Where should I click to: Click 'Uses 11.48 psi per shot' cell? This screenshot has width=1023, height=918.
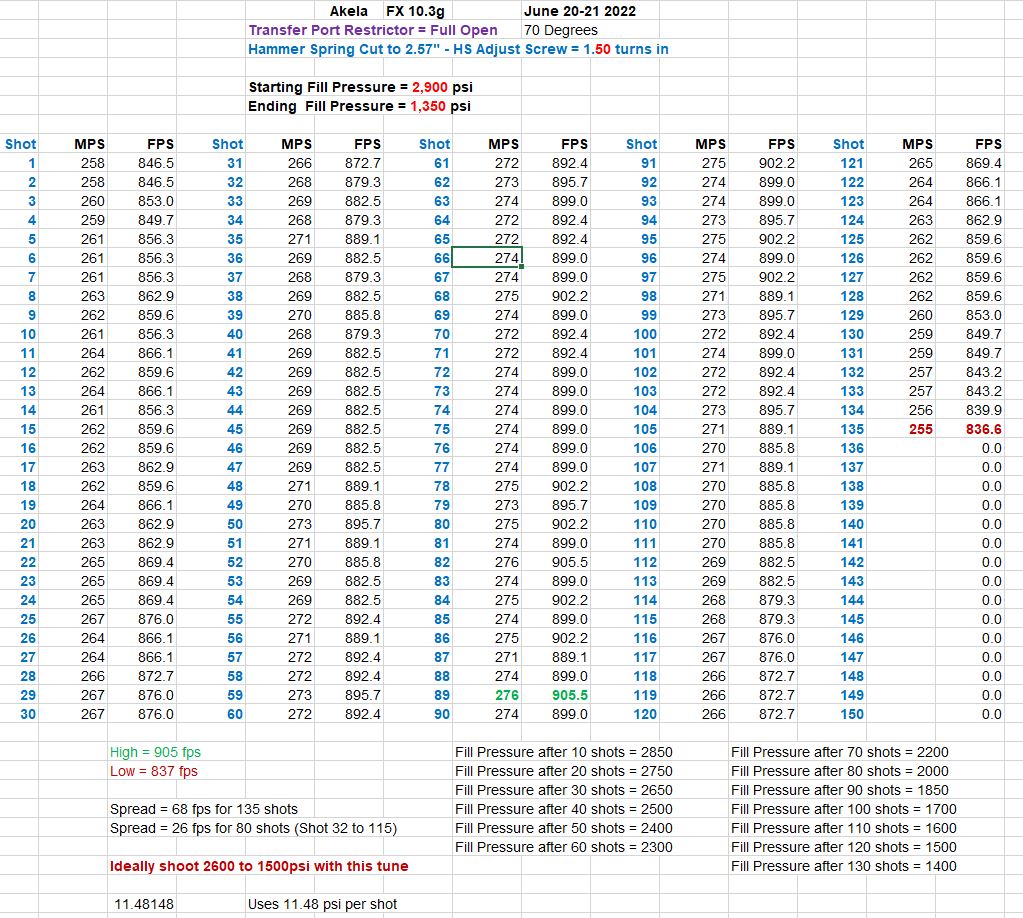(x=322, y=904)
